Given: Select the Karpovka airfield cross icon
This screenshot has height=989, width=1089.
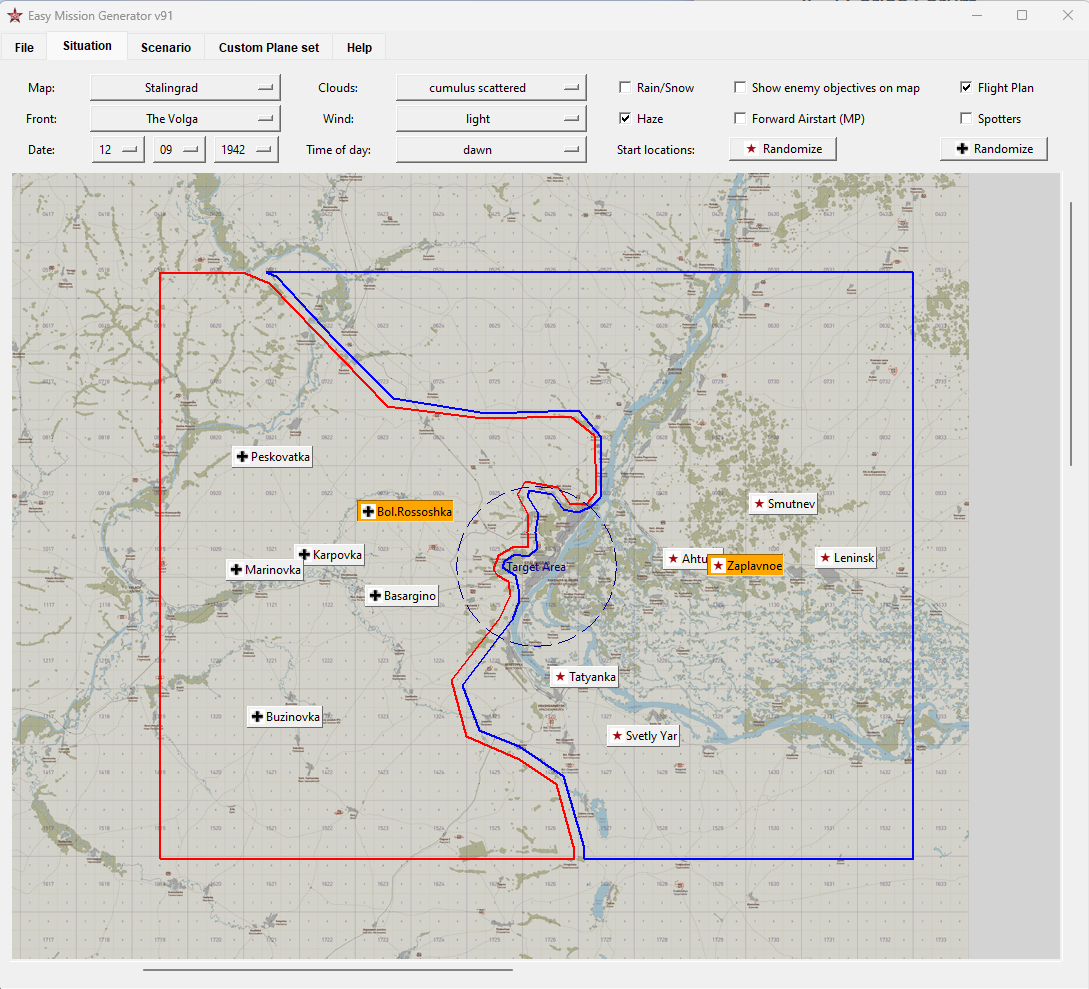Looking at the screenshot, I should click(x=329, y=554).
